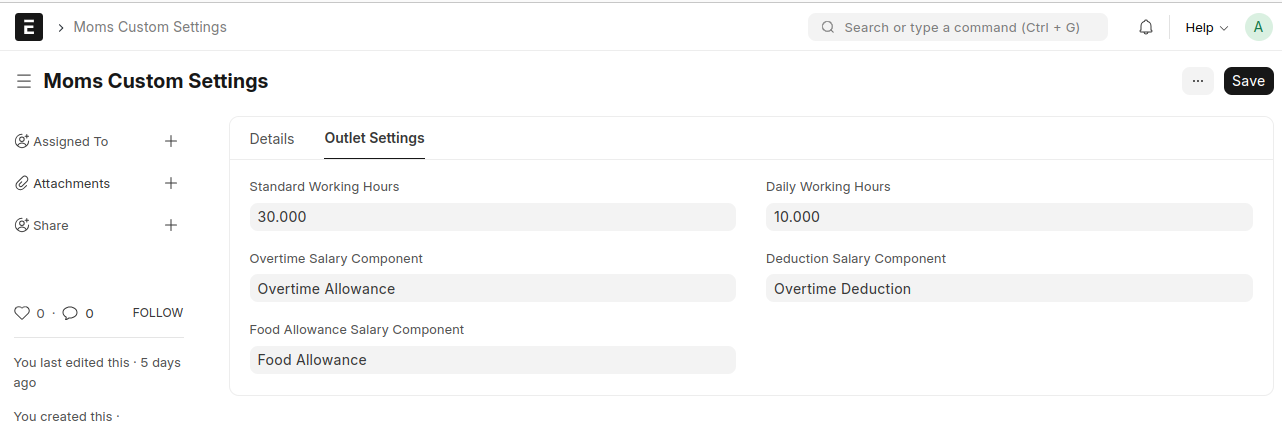Click plus icon next to Share
The height and width of the screenshot is (421, 1282).
pyautogui.click(x=171, y=225)
